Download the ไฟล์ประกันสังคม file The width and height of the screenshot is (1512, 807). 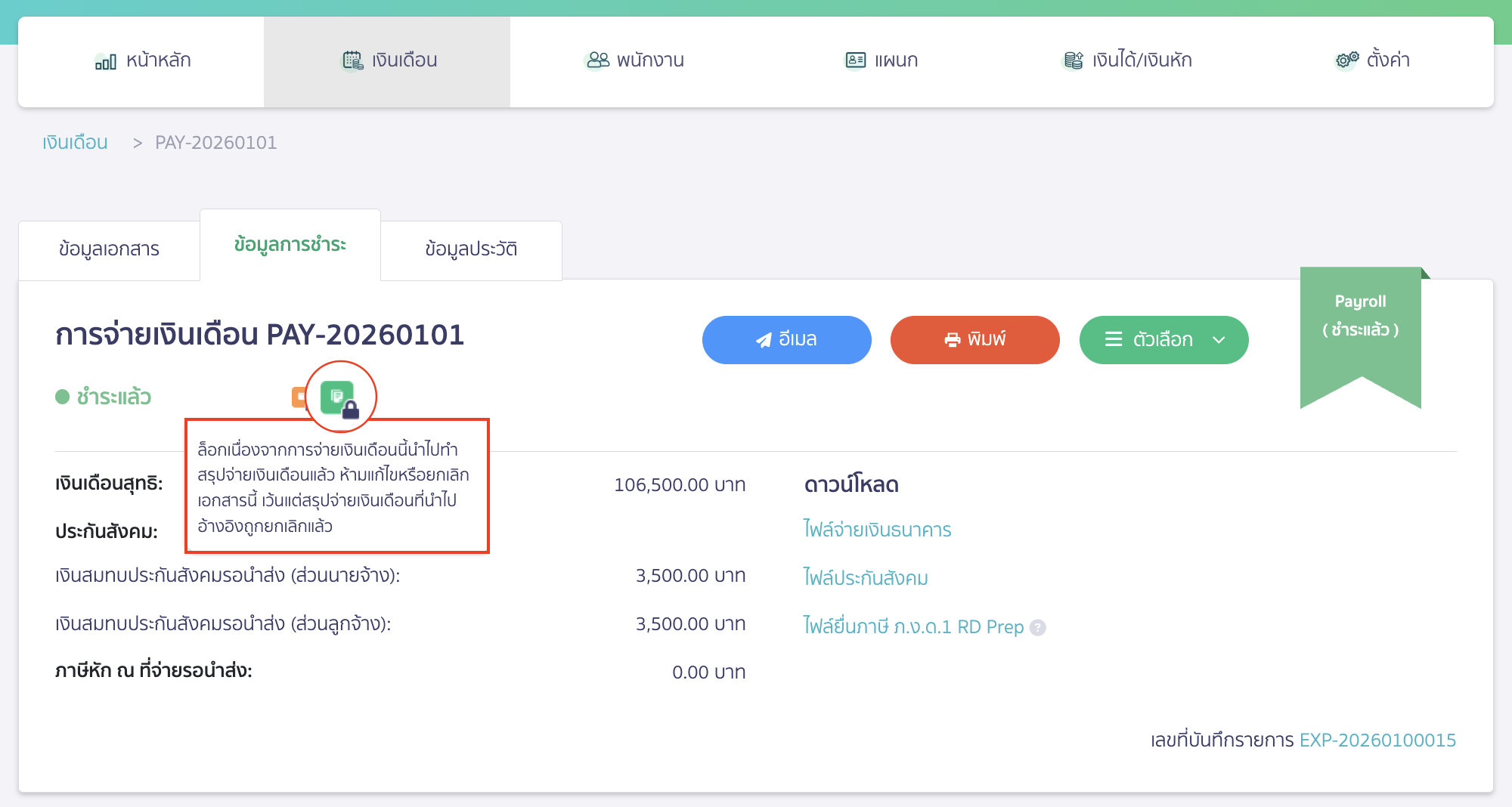point(866,578)
